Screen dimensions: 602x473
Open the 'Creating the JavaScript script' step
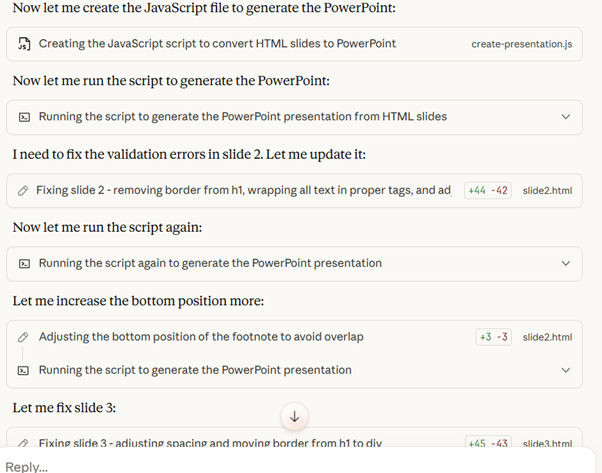(x=217, y=44)
